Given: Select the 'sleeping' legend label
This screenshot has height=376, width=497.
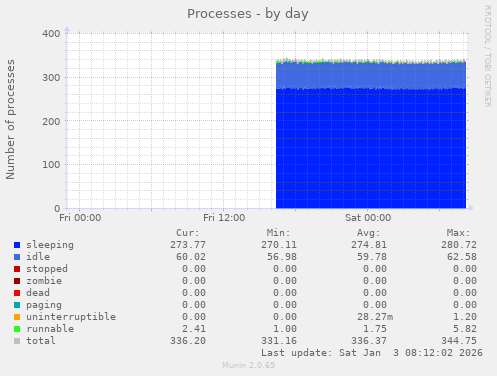Looking at the screenshot, I should [x=50, y=245].
